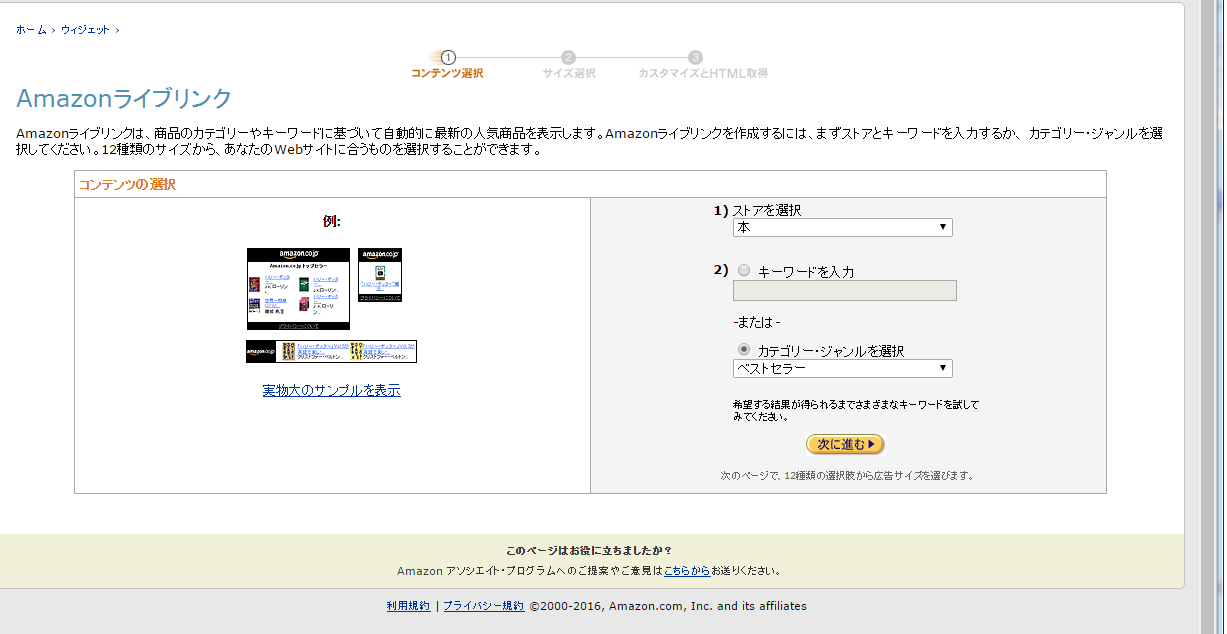Click the Amazonライブリンク page heading

[124, 98]
